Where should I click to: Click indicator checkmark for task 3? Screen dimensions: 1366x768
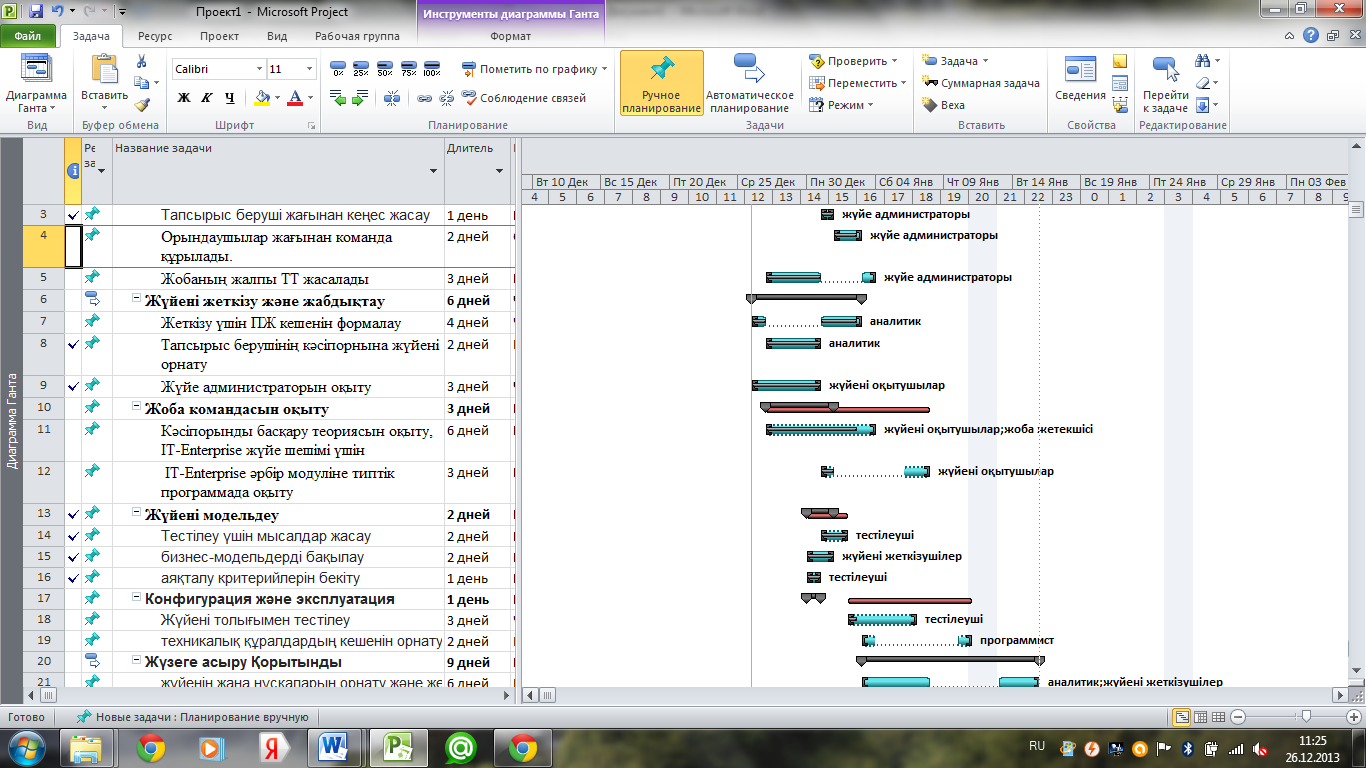73,215
